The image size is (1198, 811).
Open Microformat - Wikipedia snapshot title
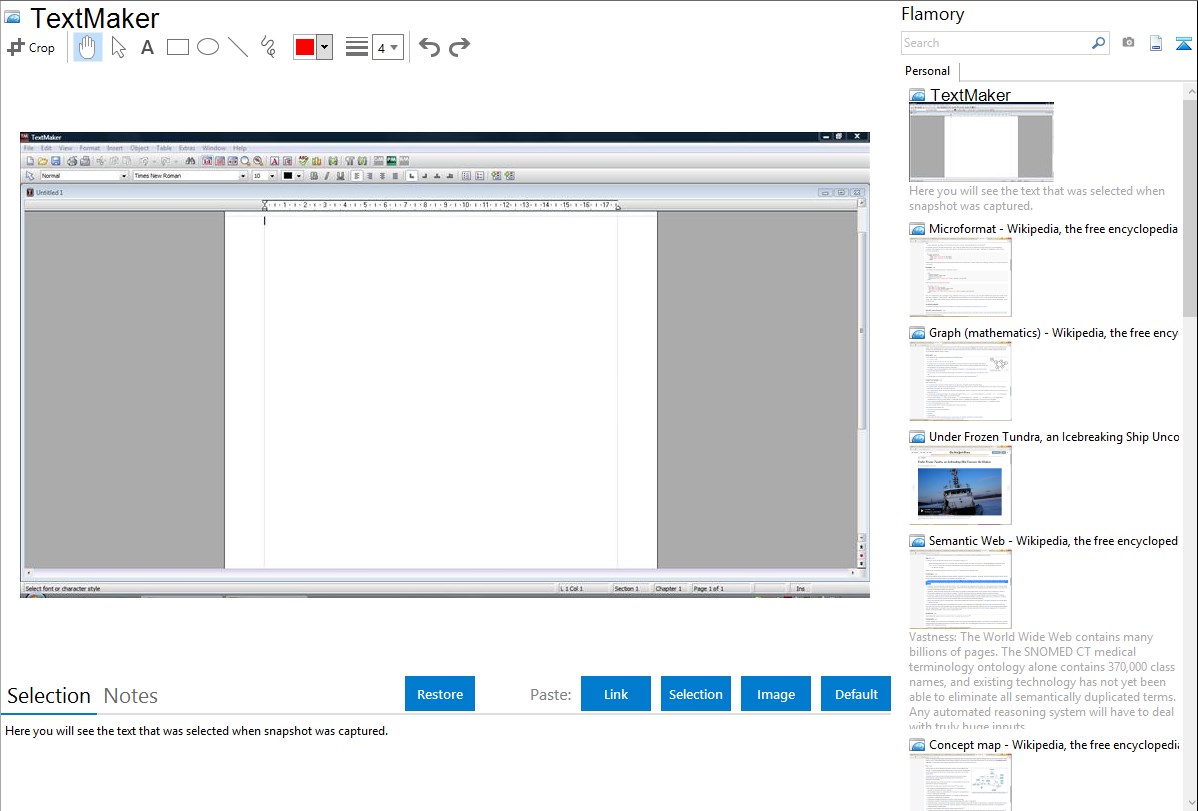1053,229
